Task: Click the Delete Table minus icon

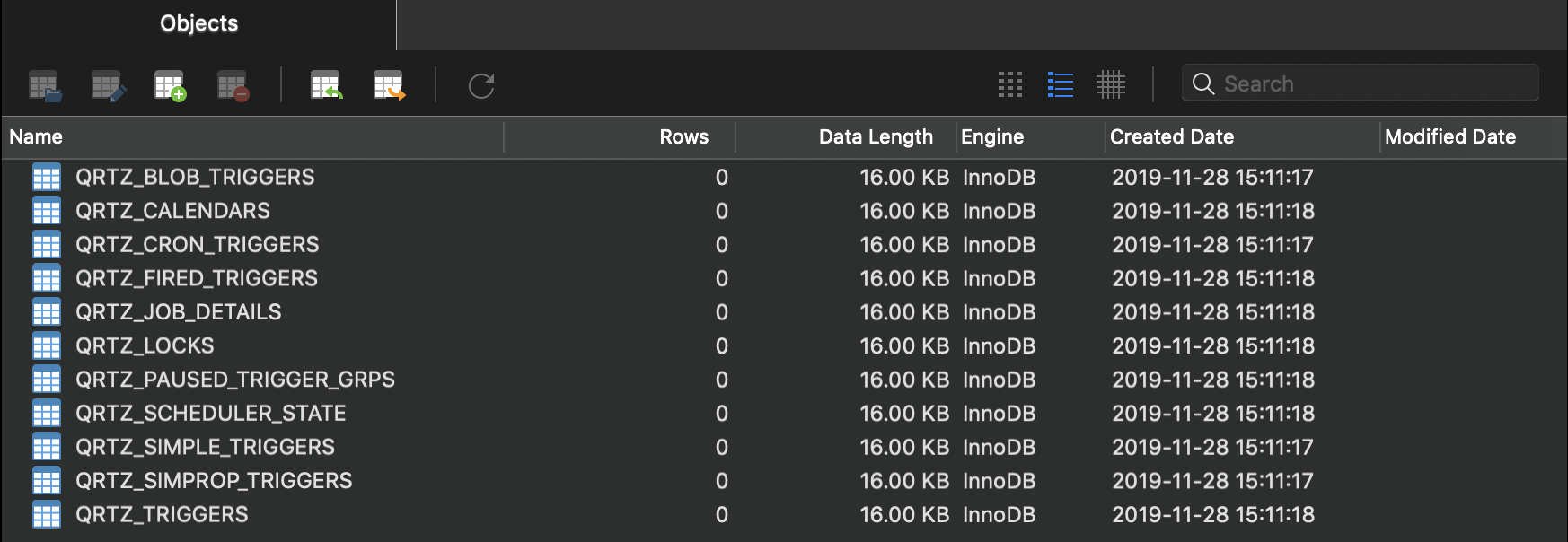Action: pos(233,86)
